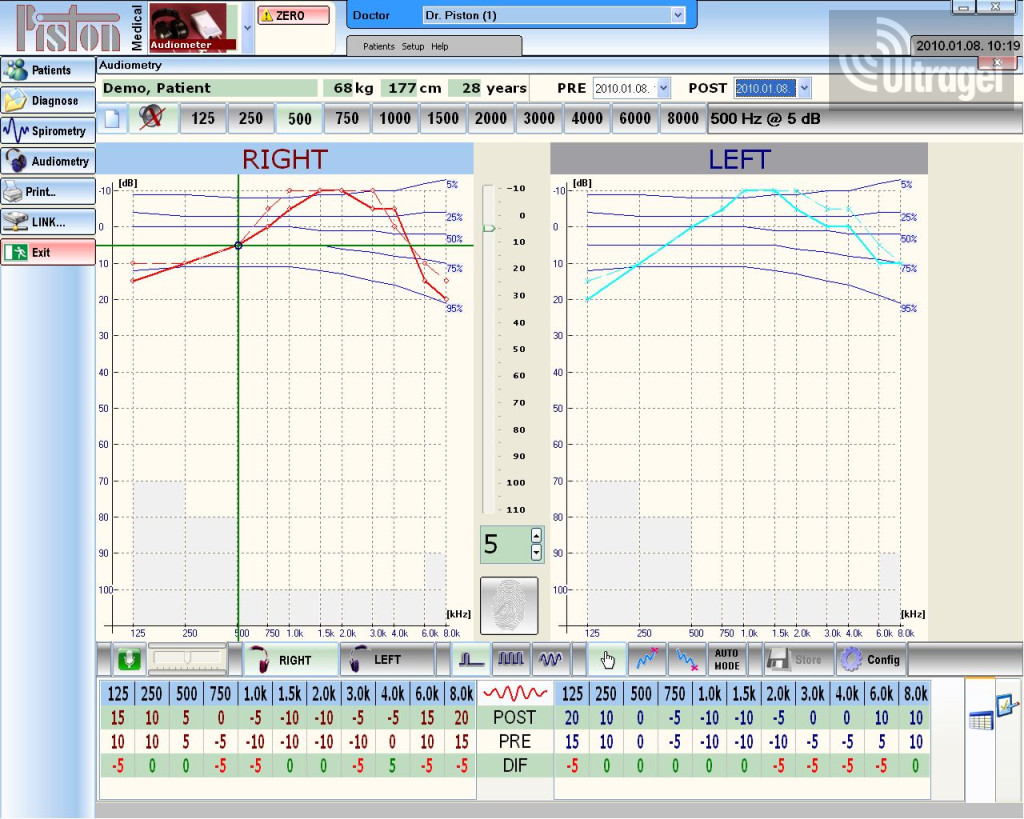Open the POST date dropdown

pyautogui.click(x=803, y=88)
